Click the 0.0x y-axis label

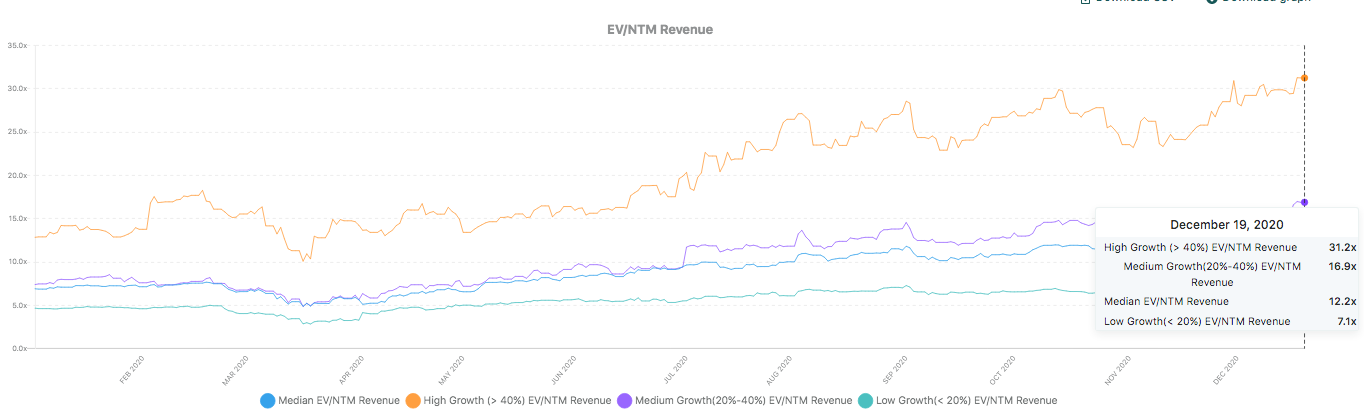pyautogui.click(x=19, y=348)
